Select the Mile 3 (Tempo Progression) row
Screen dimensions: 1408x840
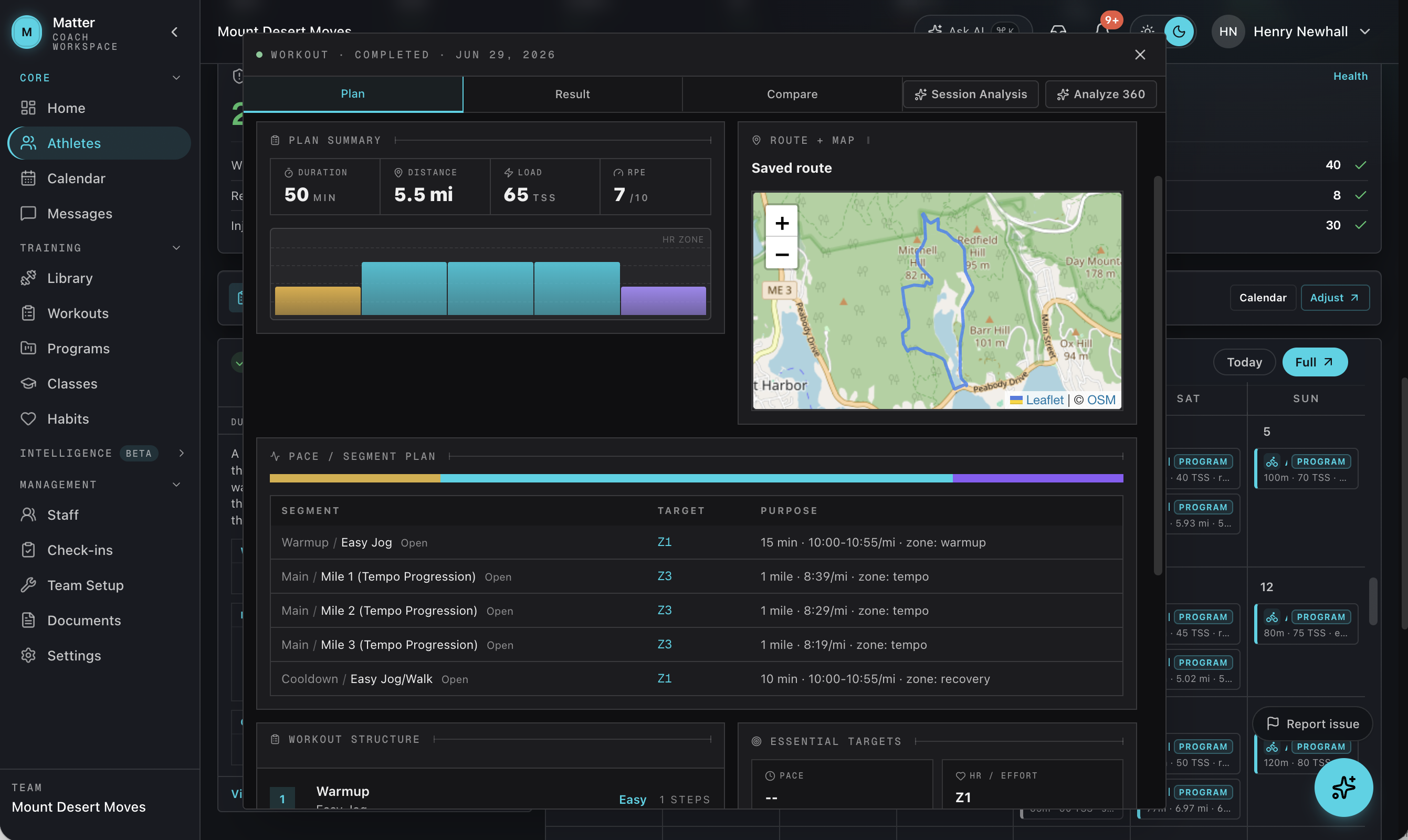696,645
